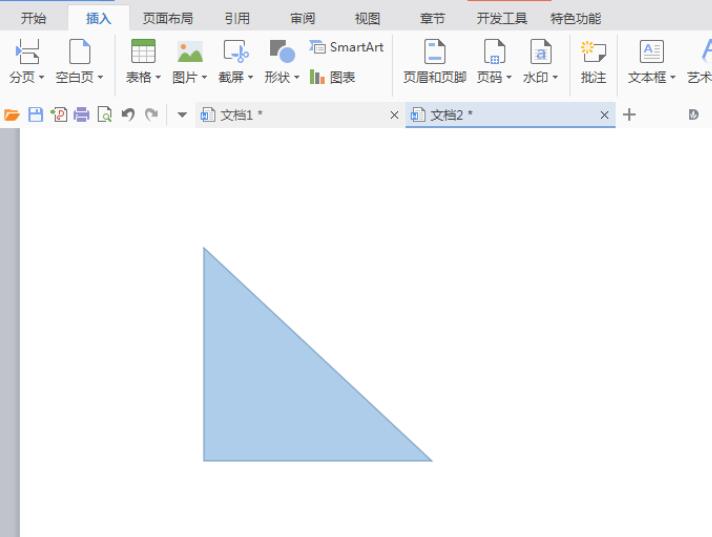Expand the 表格 dropdown arrow
Screen dimensions: 712x537
pyautogui.click(x=158, y=78)
